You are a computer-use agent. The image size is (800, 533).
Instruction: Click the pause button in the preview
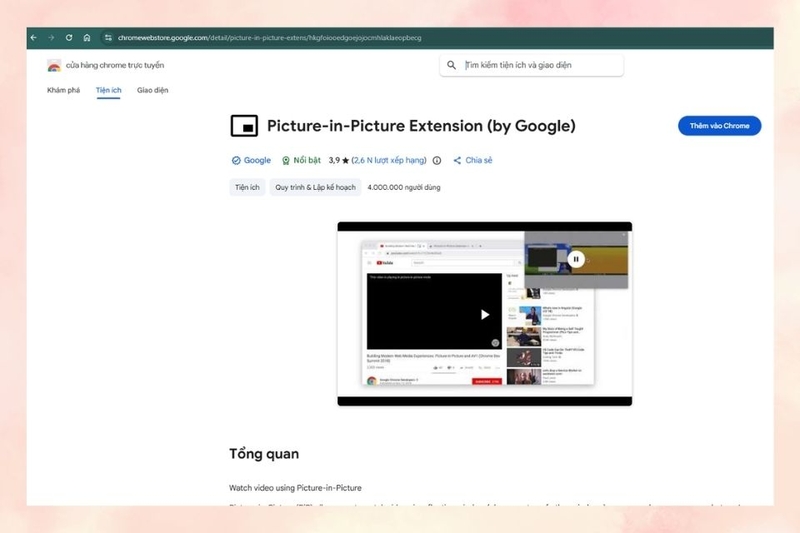[576, 259]
